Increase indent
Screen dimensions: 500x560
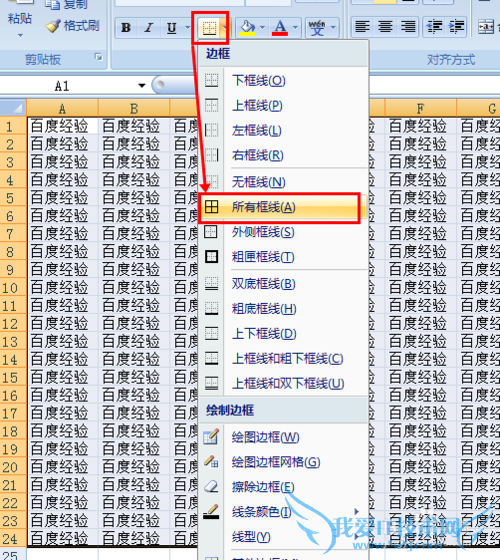tap(456, 27)
